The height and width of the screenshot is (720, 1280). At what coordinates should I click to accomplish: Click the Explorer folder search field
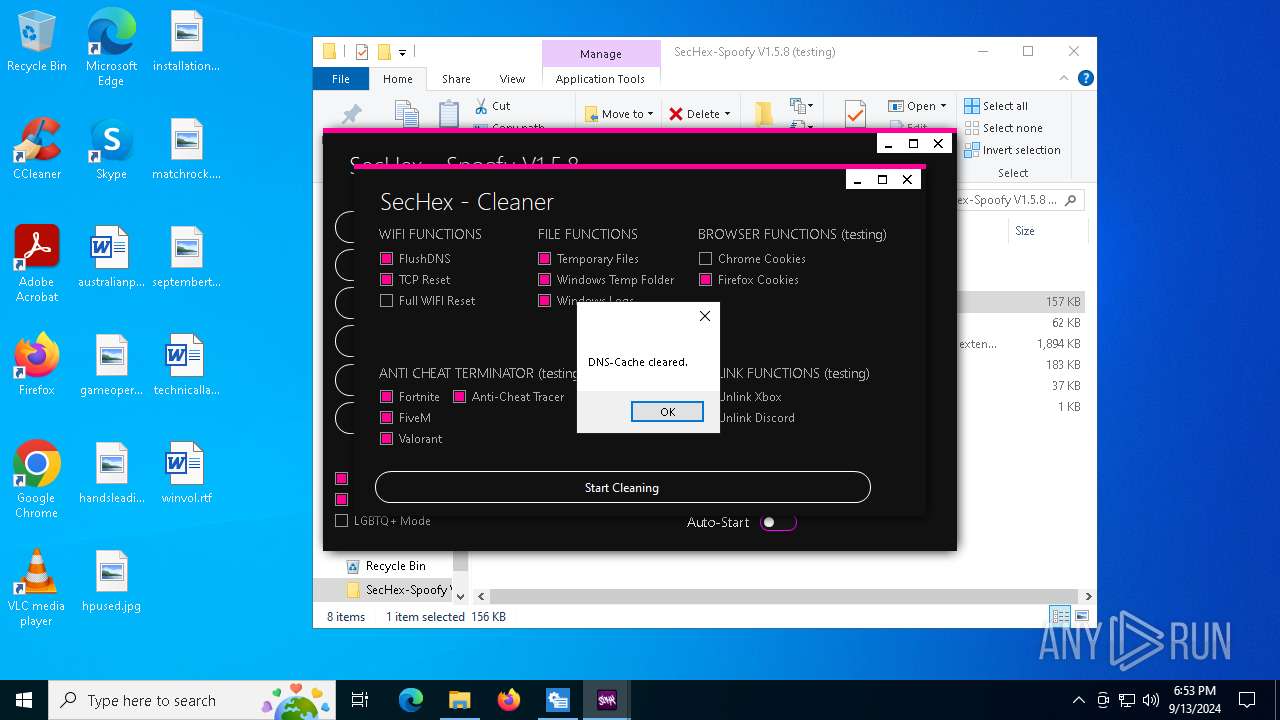pyautogui.click(x=1020, y=200)
